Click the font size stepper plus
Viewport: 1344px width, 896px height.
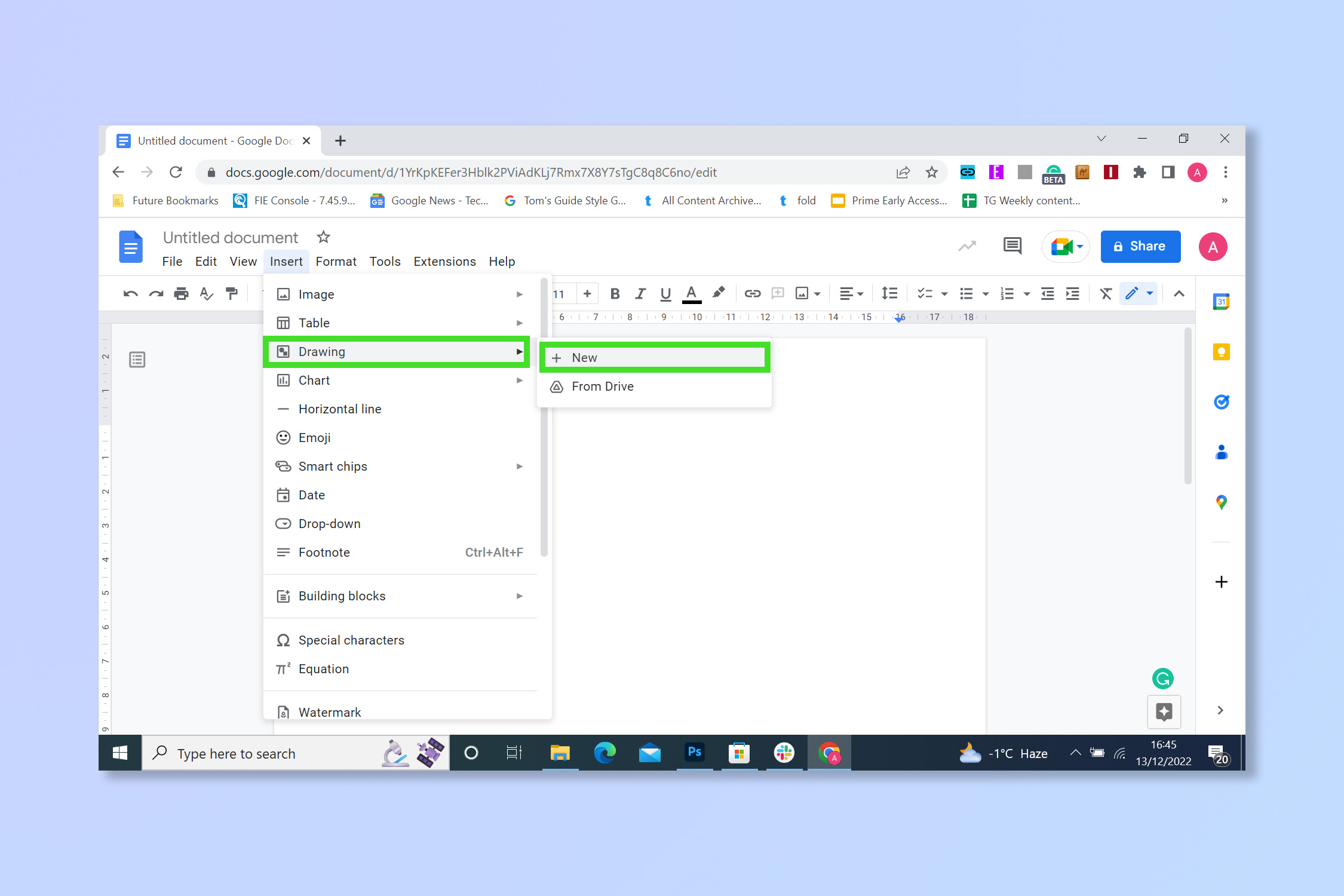coord(588,293)
